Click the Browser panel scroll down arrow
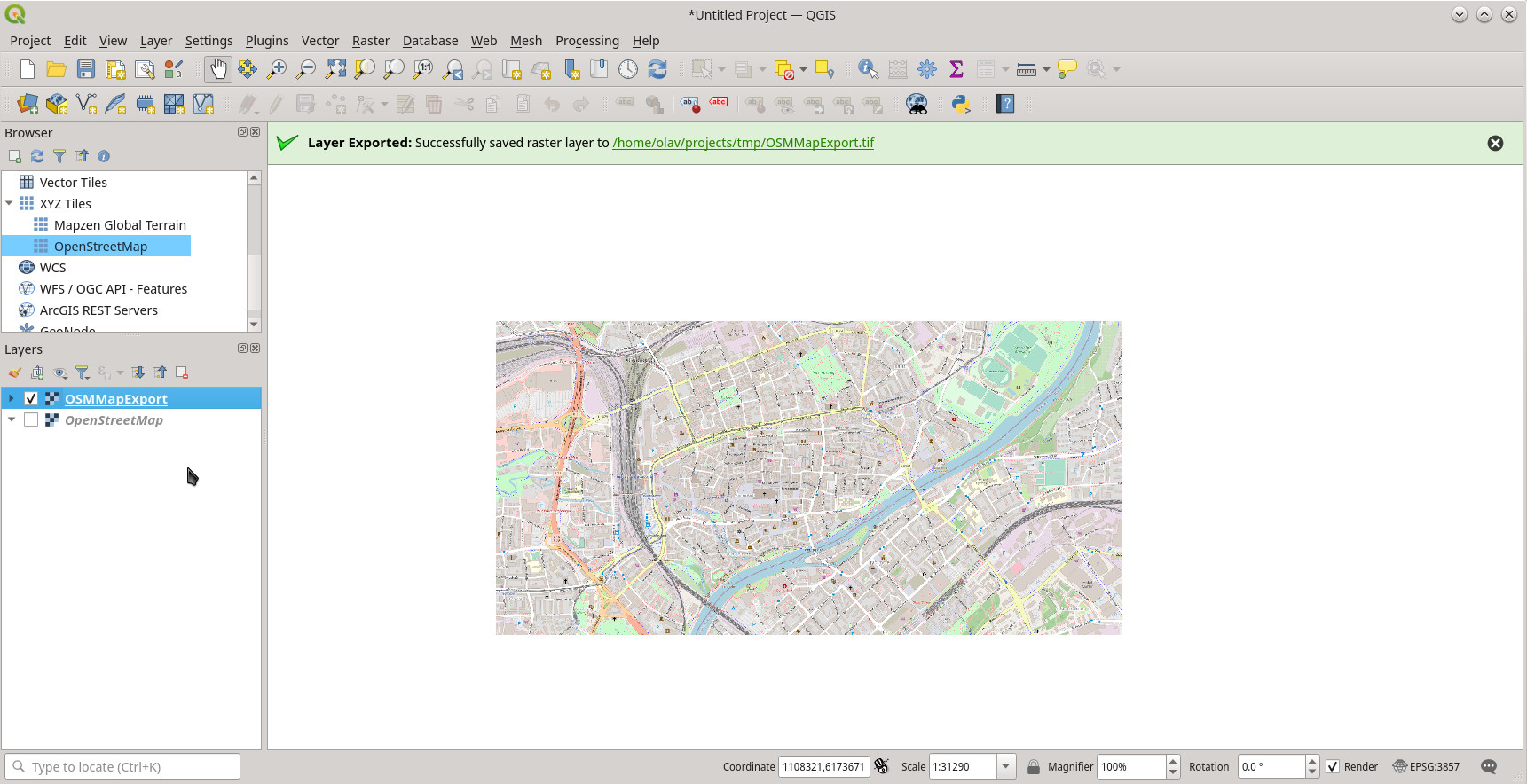 (x=254, y=325)
